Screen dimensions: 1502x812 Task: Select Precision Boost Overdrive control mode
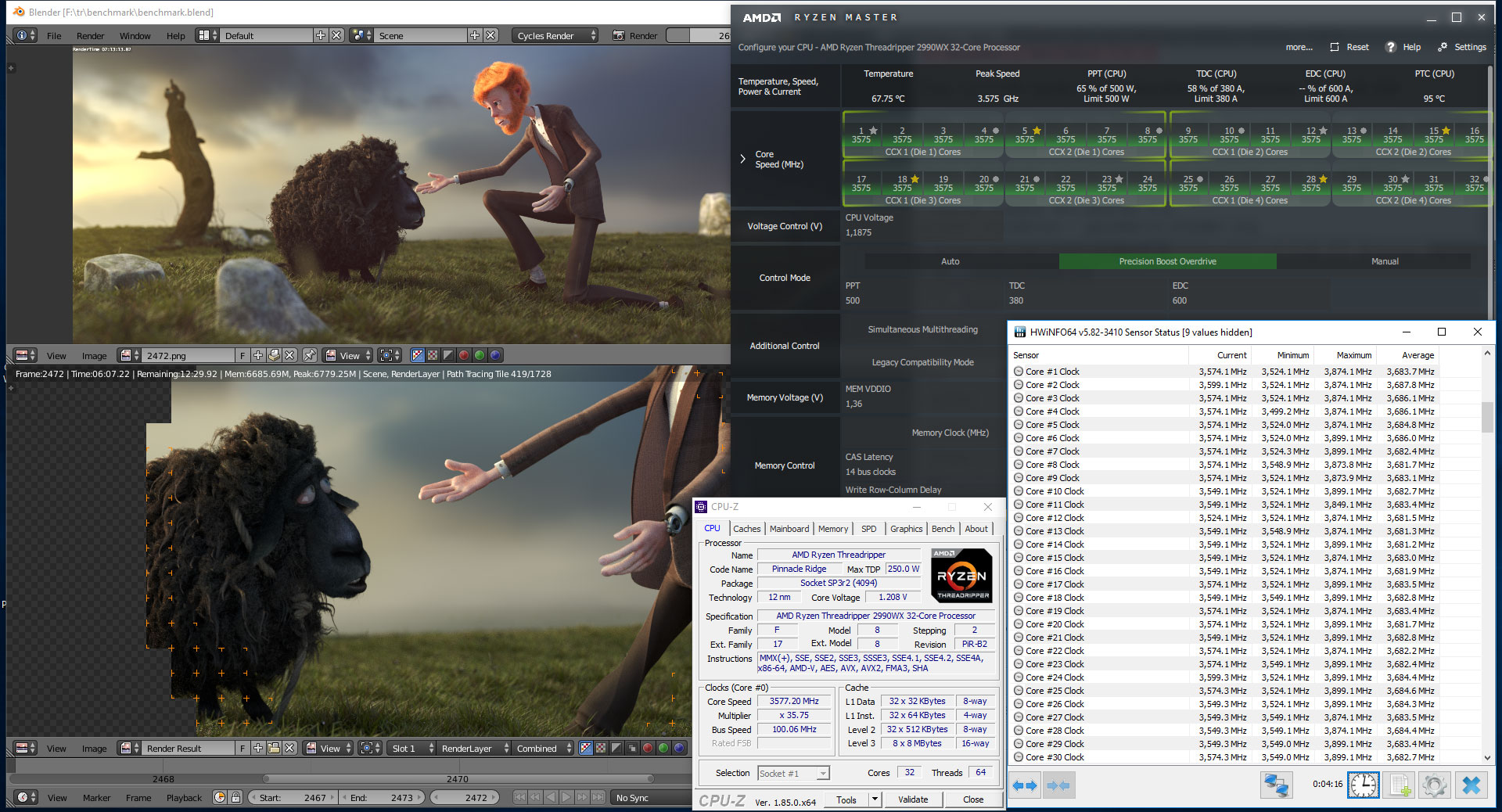pos(1167,261)
